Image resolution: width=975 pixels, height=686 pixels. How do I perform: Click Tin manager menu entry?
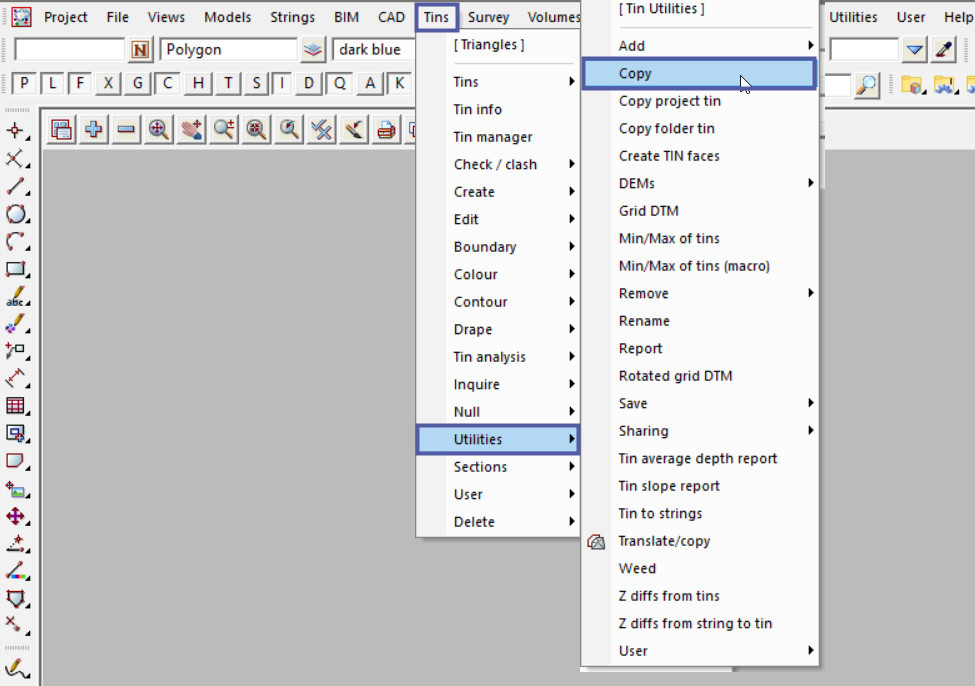coord(493,137)
